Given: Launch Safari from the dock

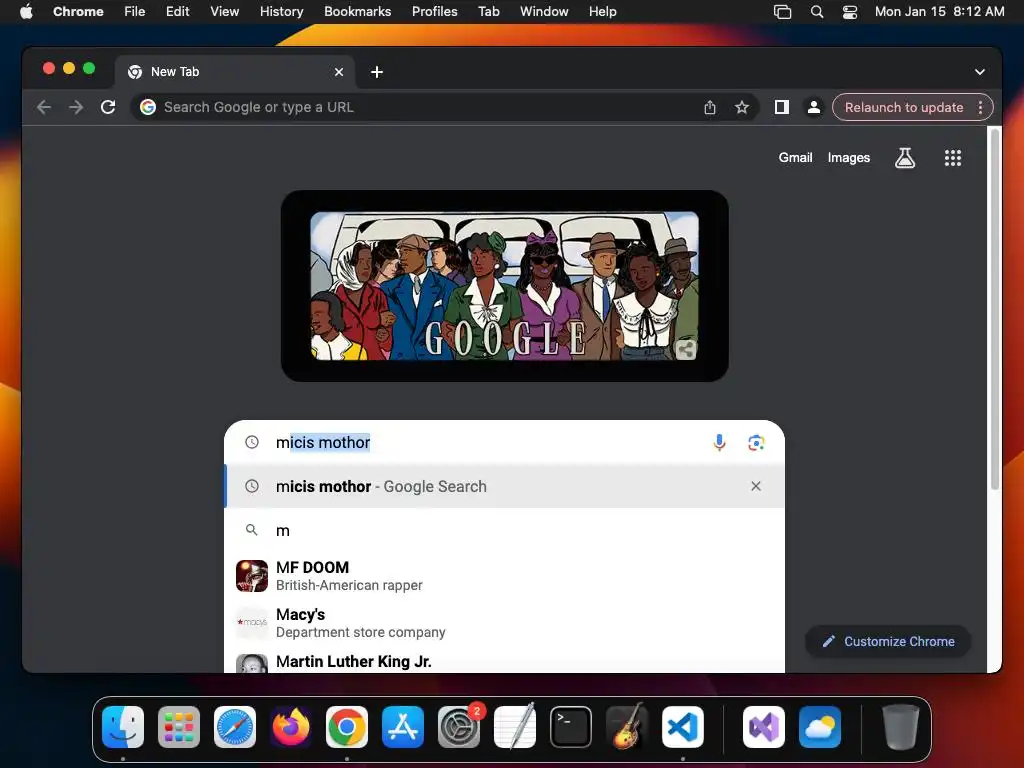Looking at the screenshot, I should (x=235, y=727).
